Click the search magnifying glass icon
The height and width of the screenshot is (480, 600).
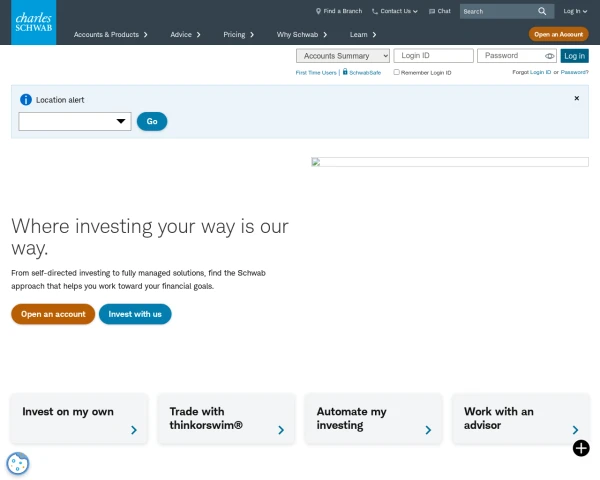(542, 11)
